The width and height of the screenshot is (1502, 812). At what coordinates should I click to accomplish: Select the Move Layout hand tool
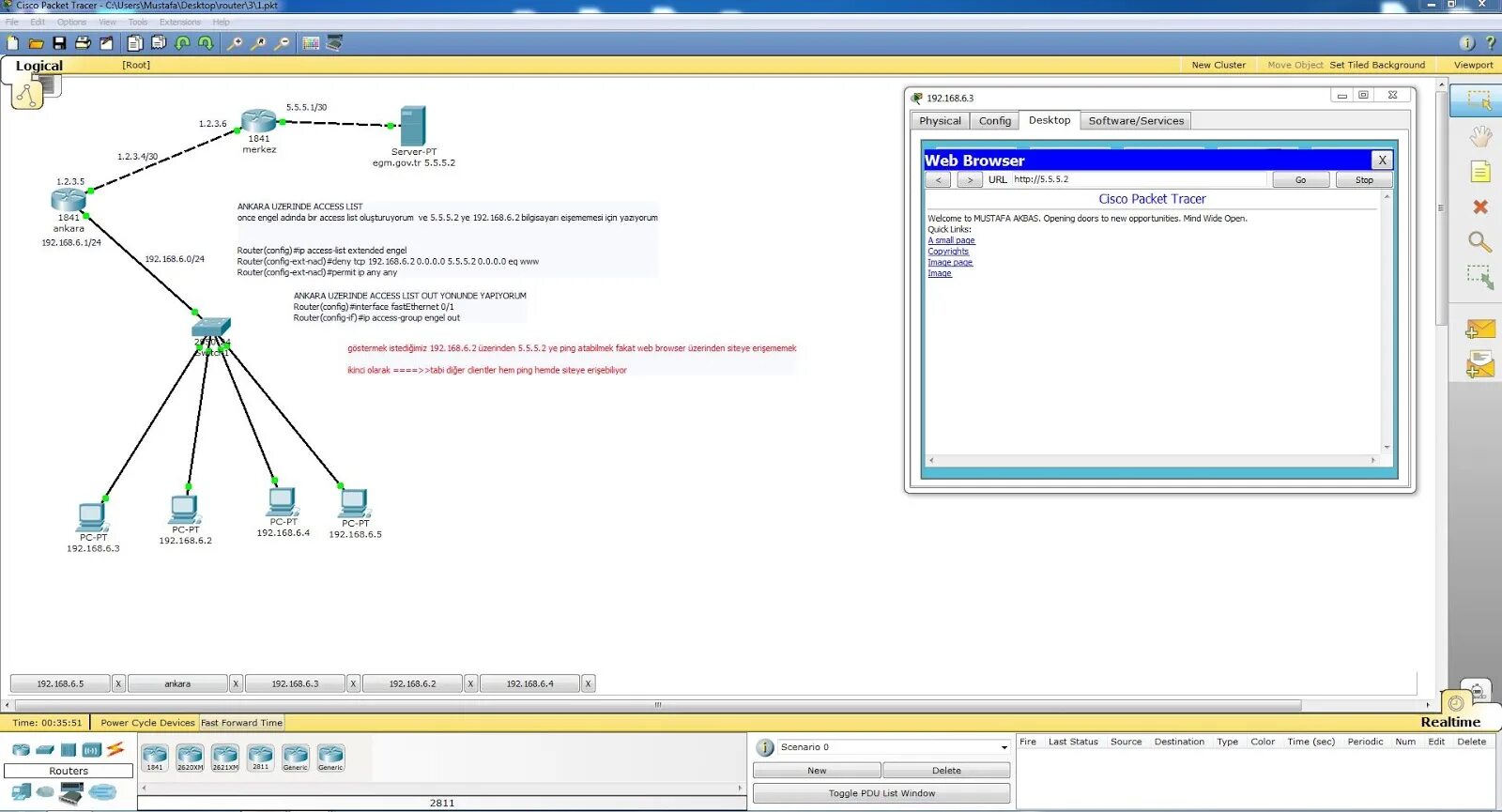point(1479,137)
